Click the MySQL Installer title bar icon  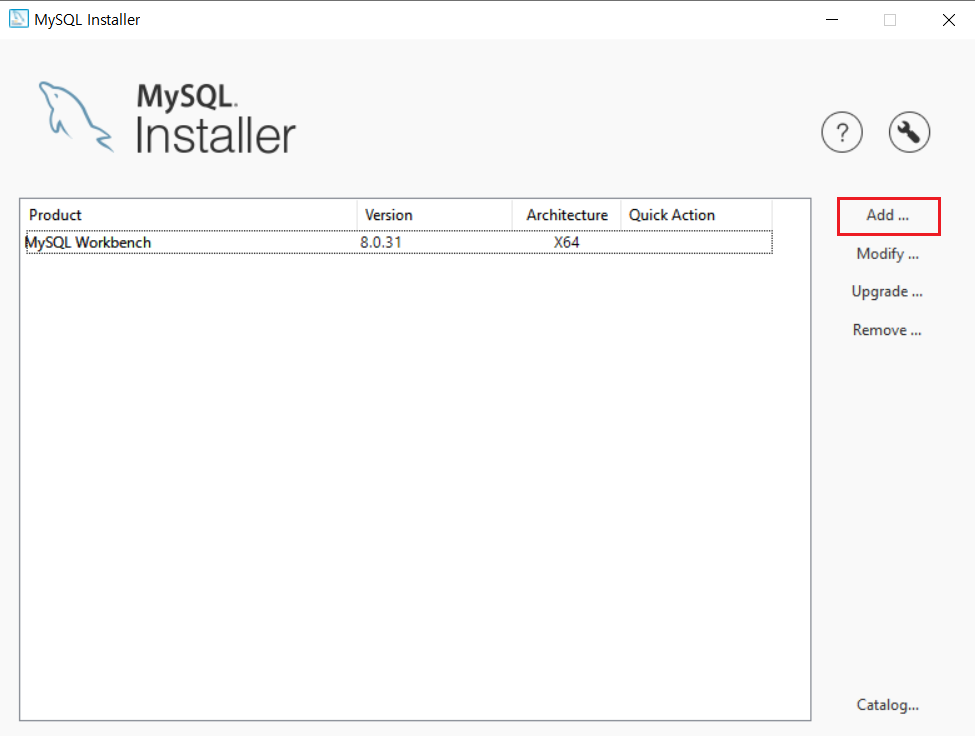pos(19,19)
